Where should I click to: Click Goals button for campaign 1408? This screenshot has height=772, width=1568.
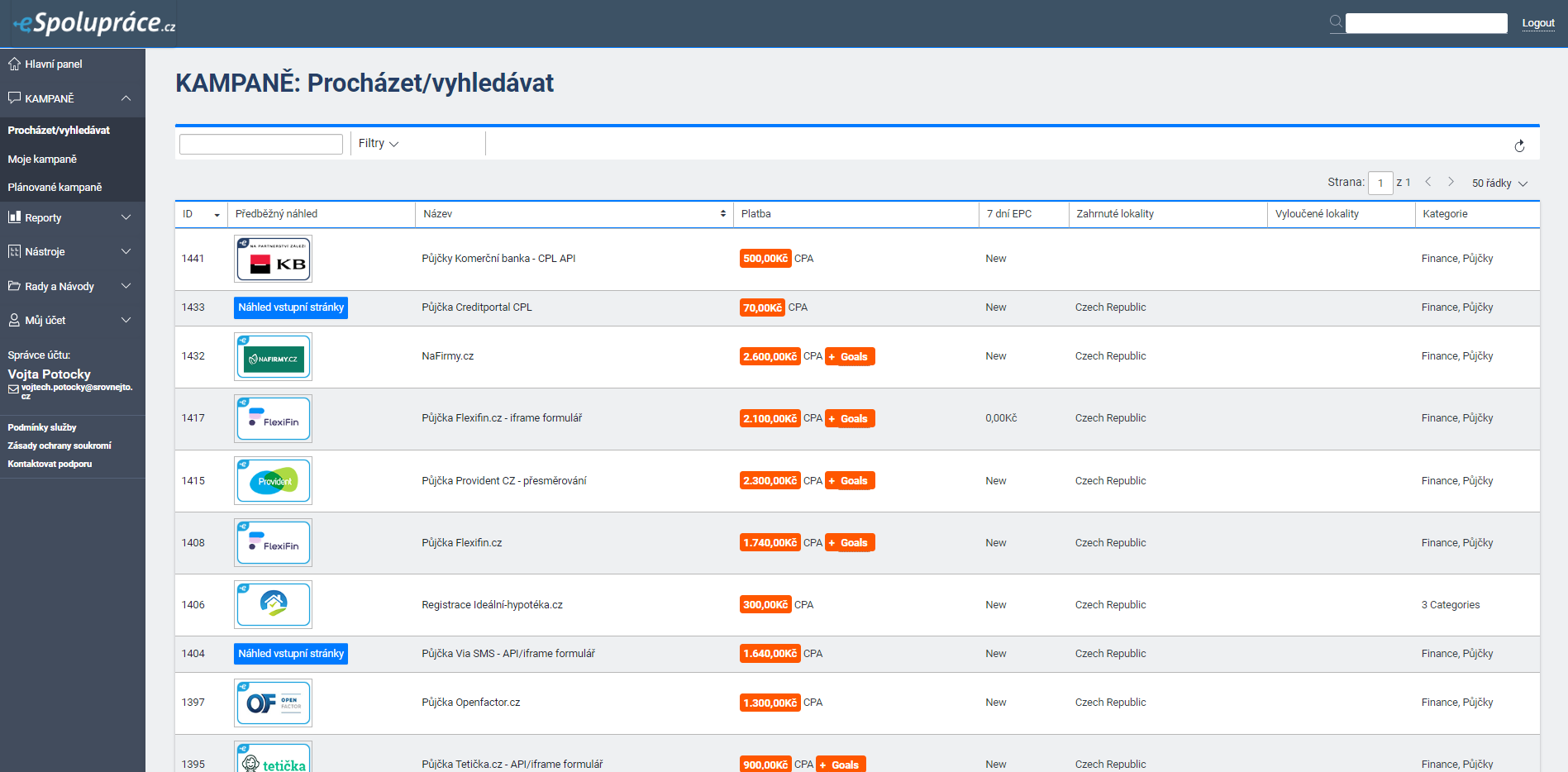coord(850,542)
